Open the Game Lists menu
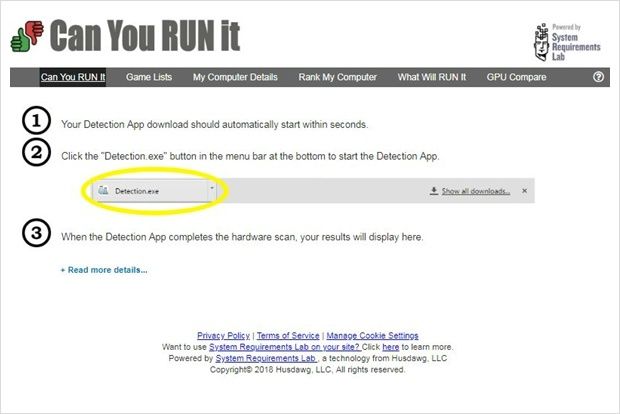Image resolution: width=620 pixels, height=414 pixels. (149, 77)
